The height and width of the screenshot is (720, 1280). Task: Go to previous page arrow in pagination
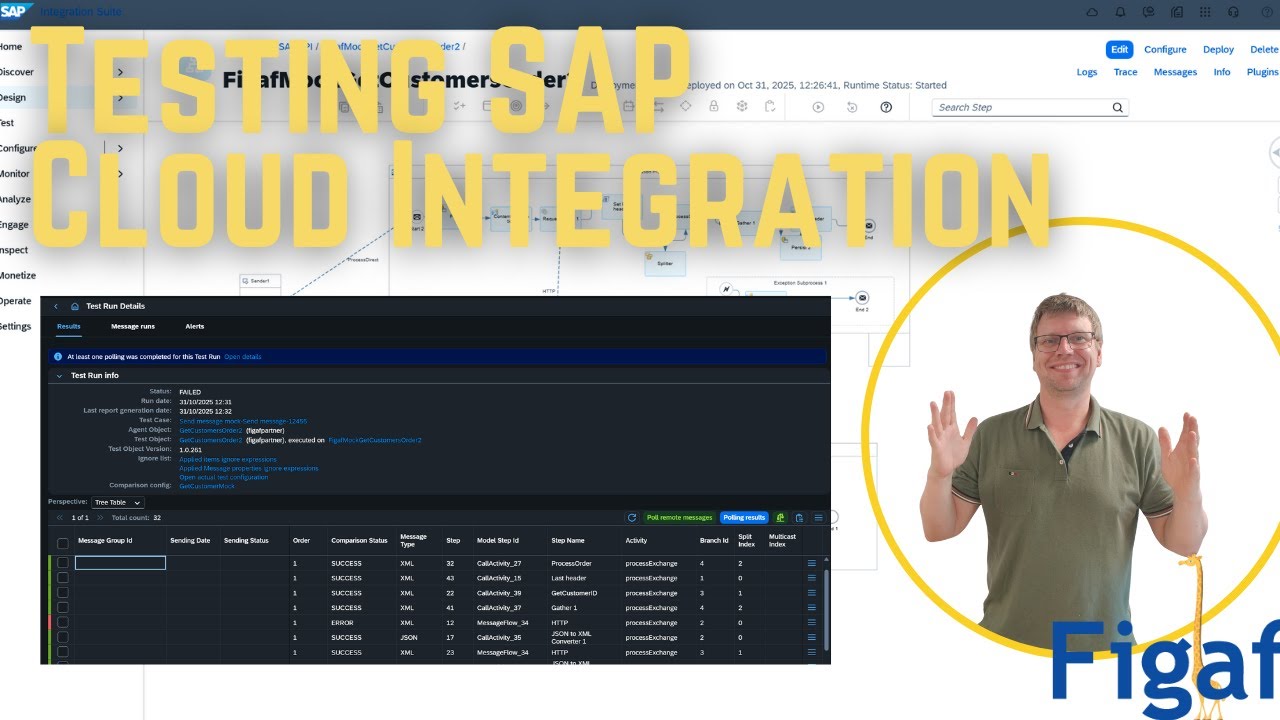(x=60, y=518)
